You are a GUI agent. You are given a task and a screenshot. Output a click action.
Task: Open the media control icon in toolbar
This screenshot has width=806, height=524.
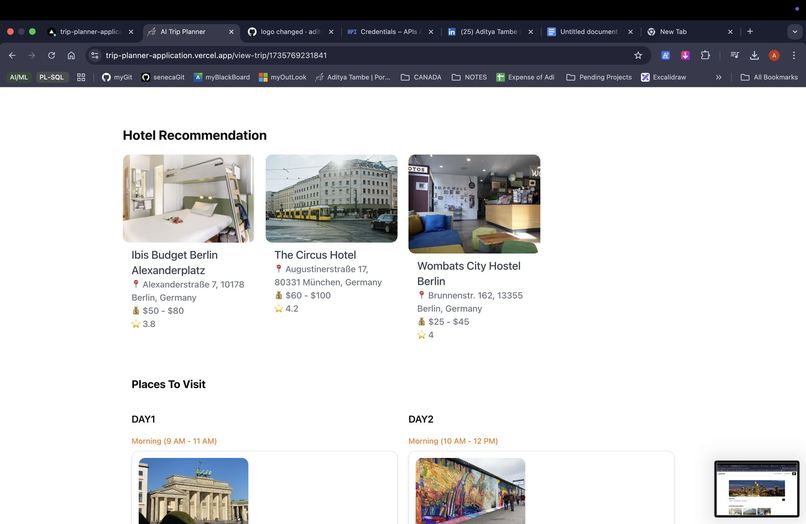tap(735, 56)
